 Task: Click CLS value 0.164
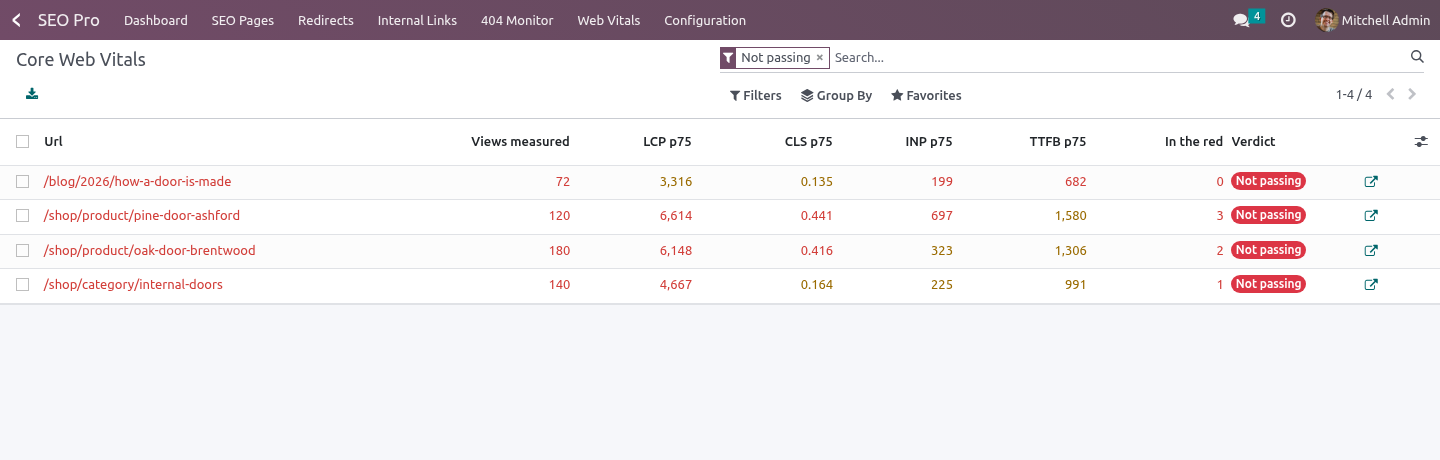tap(816, 285)
